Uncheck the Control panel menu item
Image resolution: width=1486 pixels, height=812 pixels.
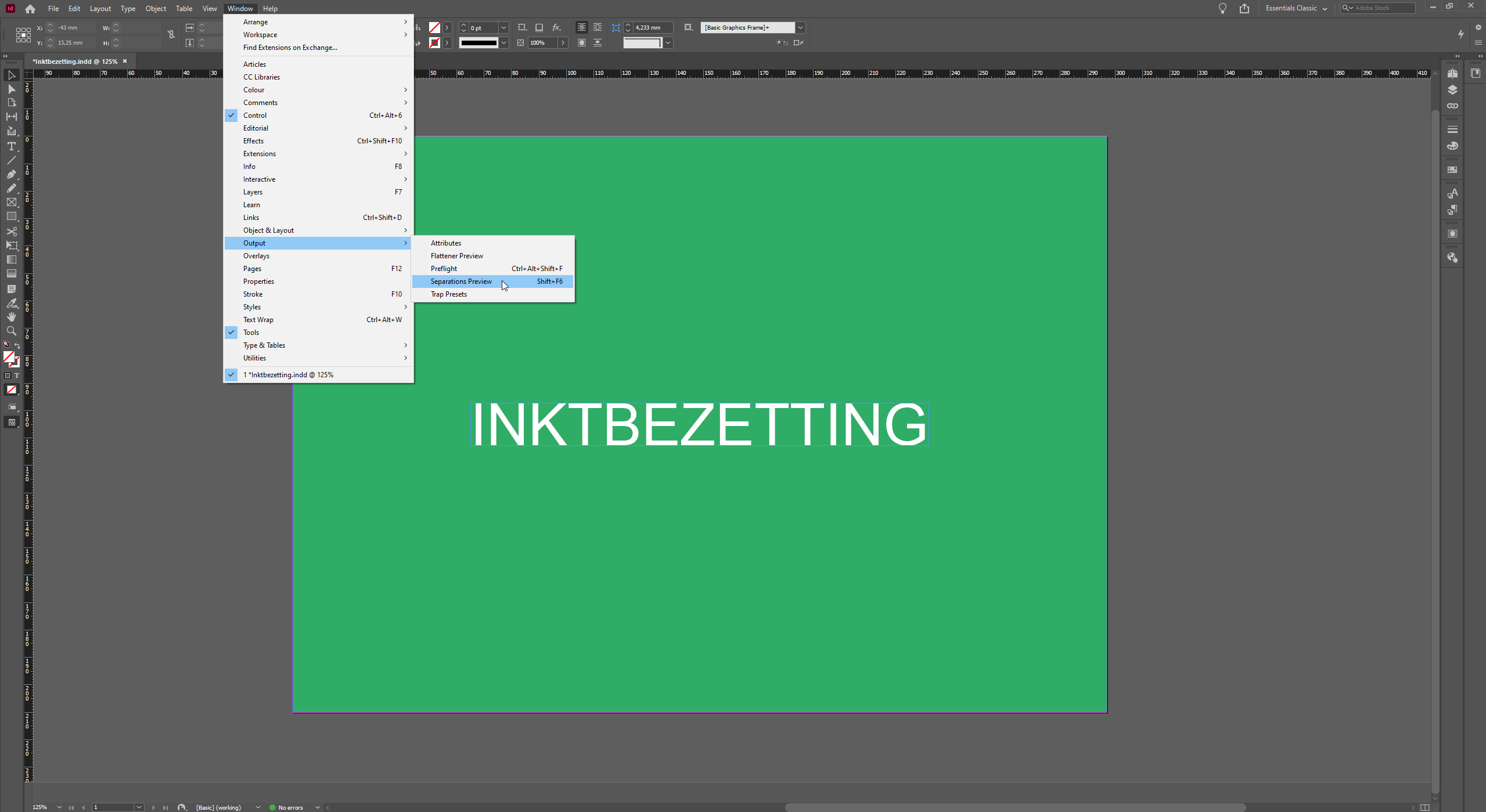click(319, 115)
